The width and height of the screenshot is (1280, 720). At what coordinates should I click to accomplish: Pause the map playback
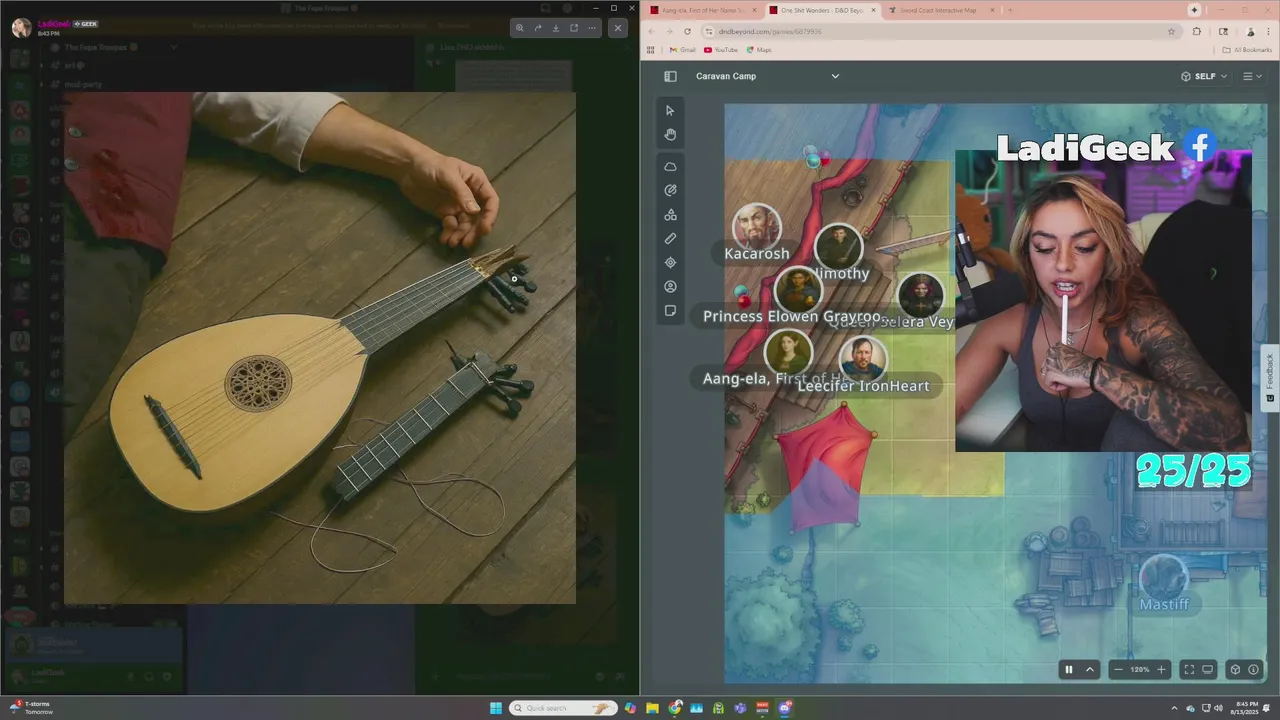pos(1069,669)
